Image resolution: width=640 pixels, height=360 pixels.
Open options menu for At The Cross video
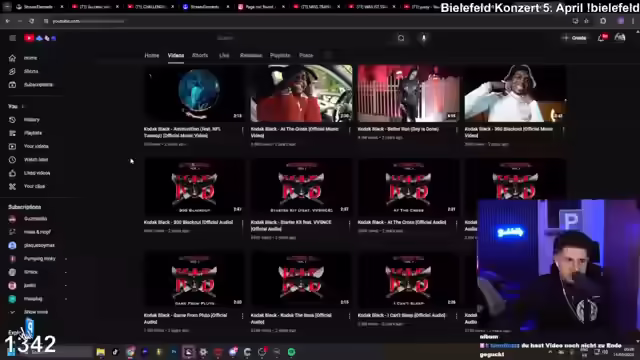(x=349, y=130)
